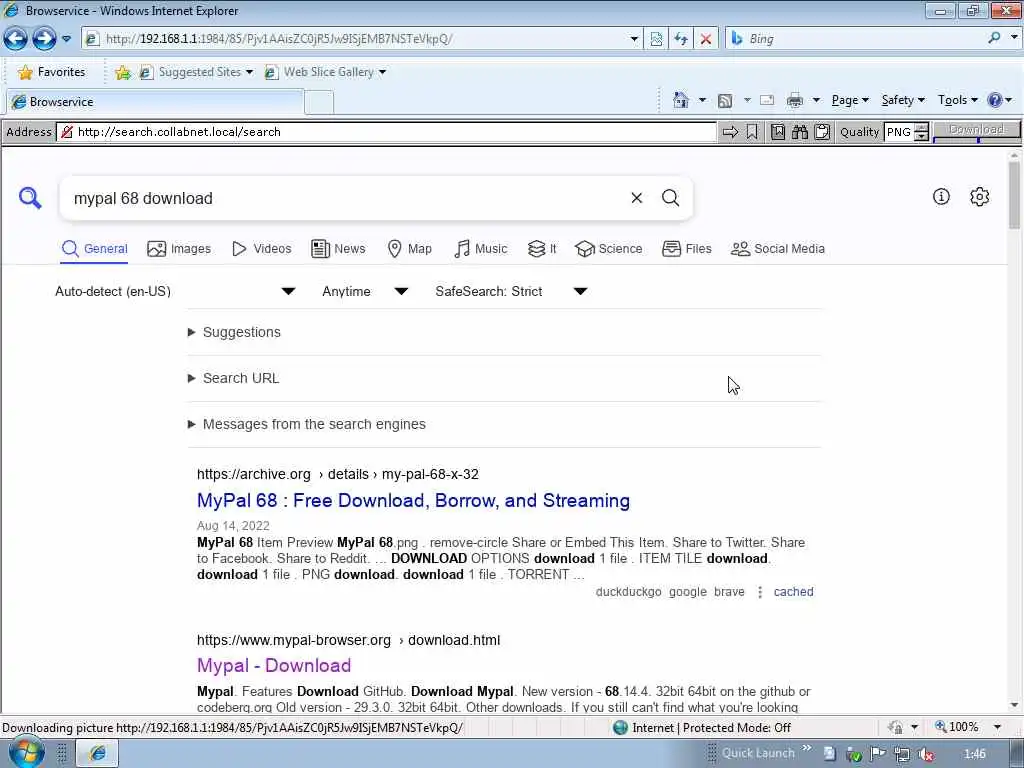Select the Social Media search tab
This screenshot has height=768, width=1024.
778,249
